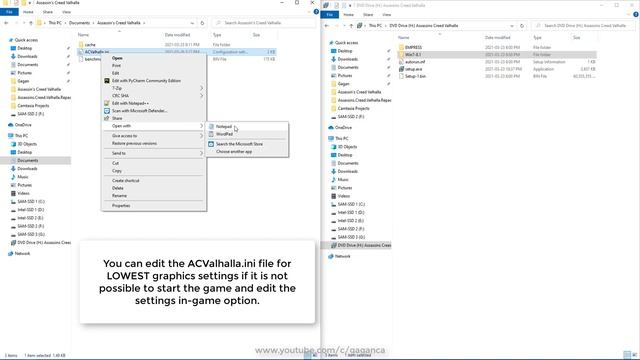Screen dimensions: 640x360
Task: Open address bar history dropdown in left window
Action: 192,23
